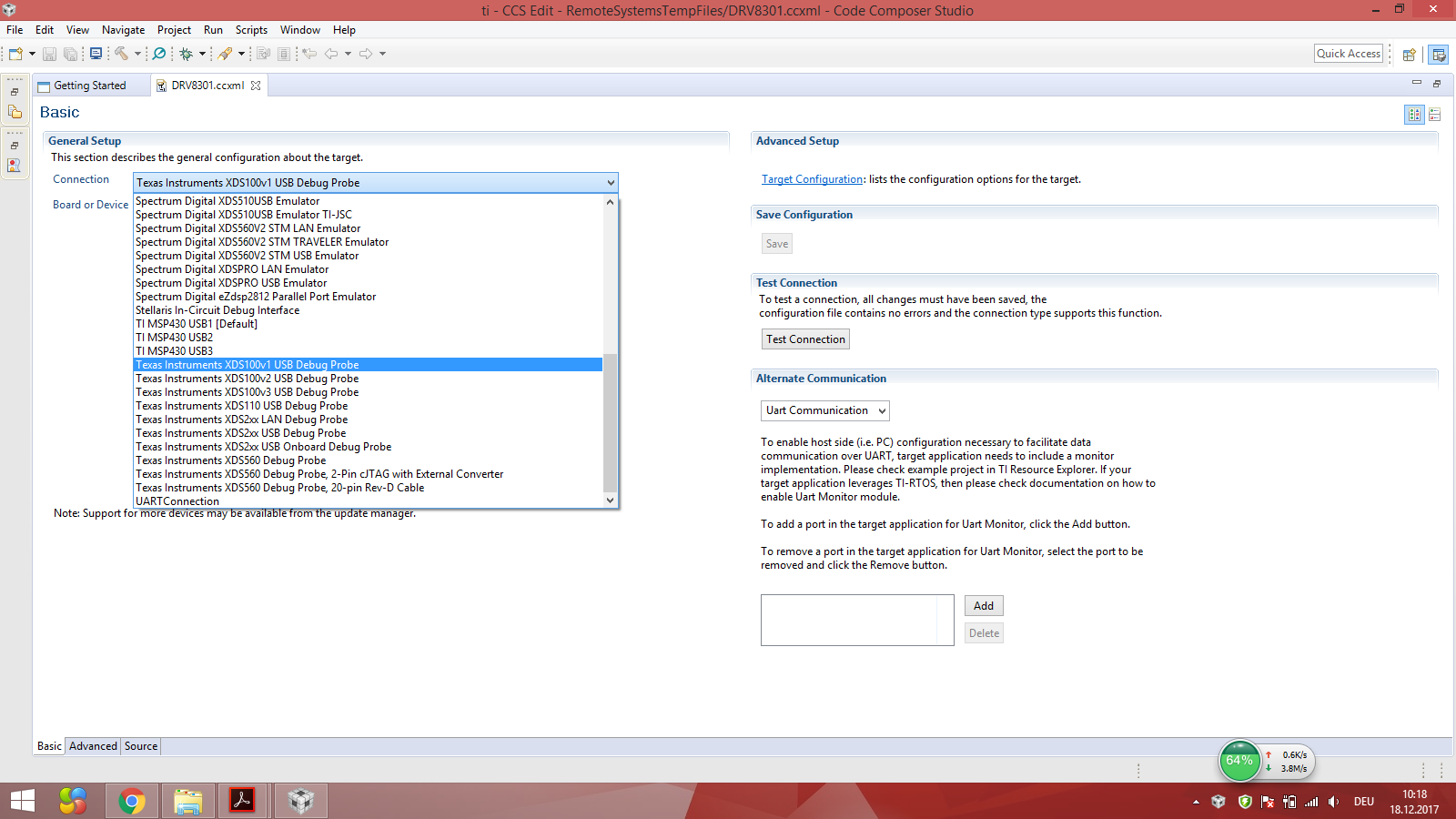The height and width of the screenshot is (819, 1456).
Task: Select Texas Instruments XDS2xx USB Onboard Debug Probe
Action: click(368, 447)
